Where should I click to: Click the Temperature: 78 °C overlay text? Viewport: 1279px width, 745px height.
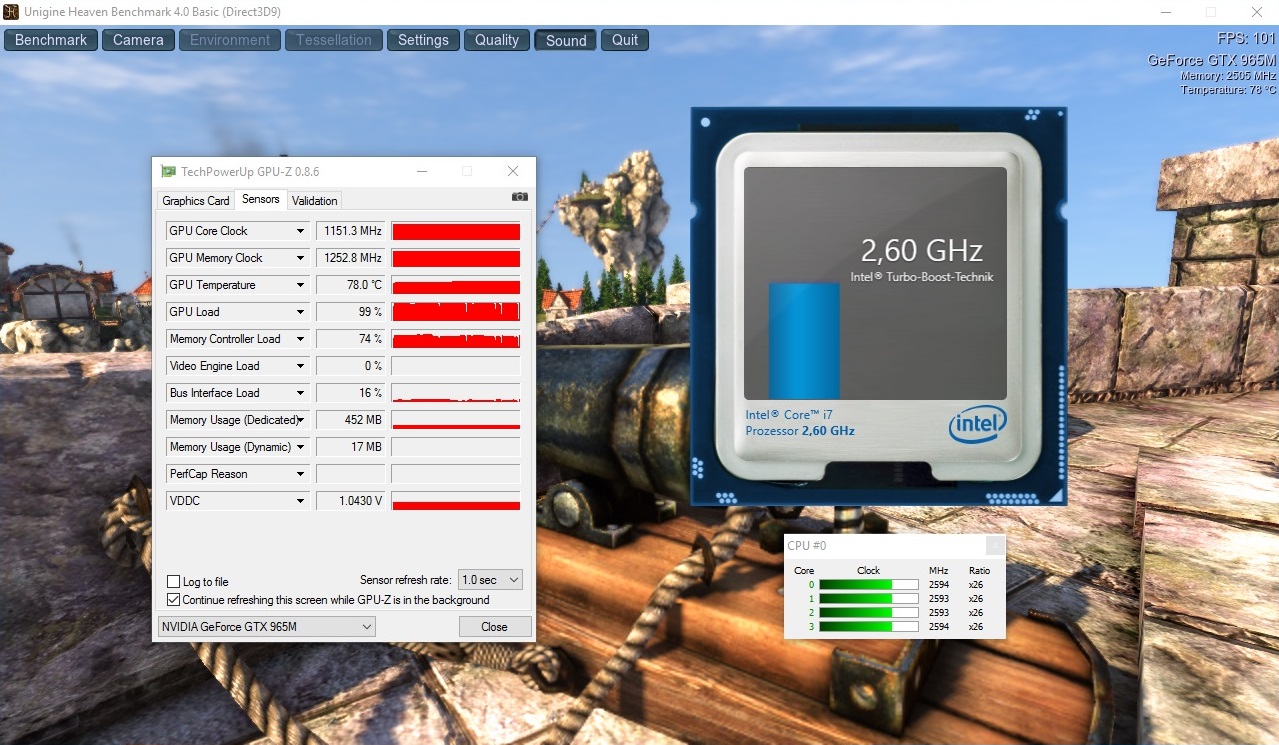pos(1228,90)
